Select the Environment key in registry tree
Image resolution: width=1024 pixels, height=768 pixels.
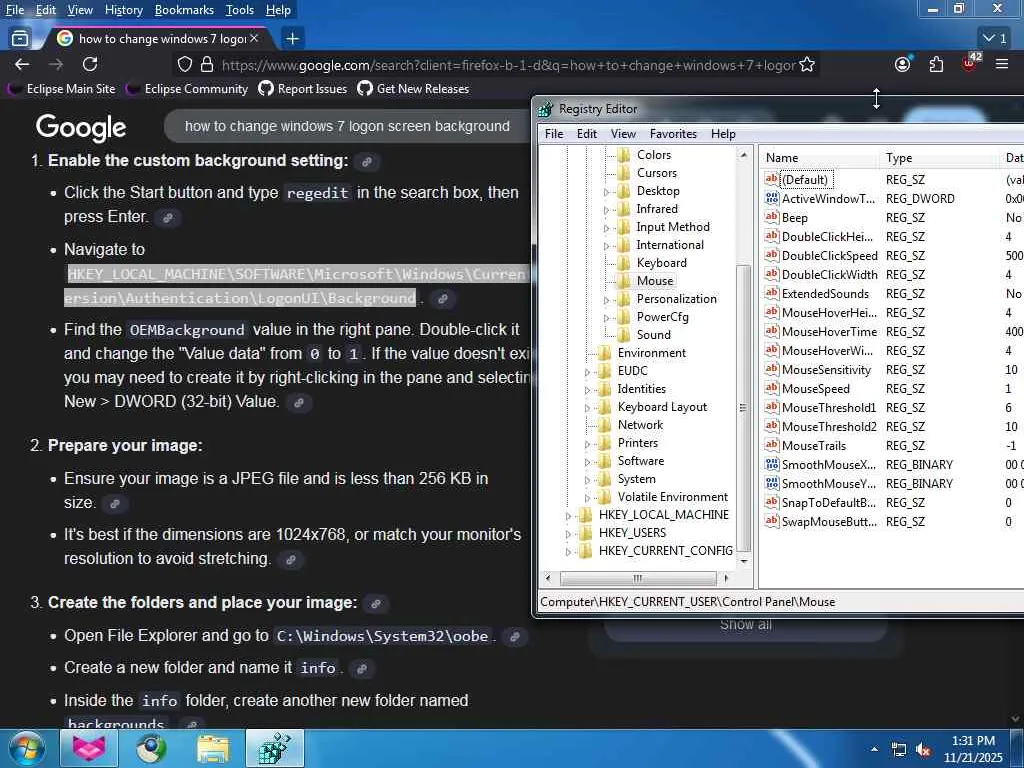click(652, 353)
